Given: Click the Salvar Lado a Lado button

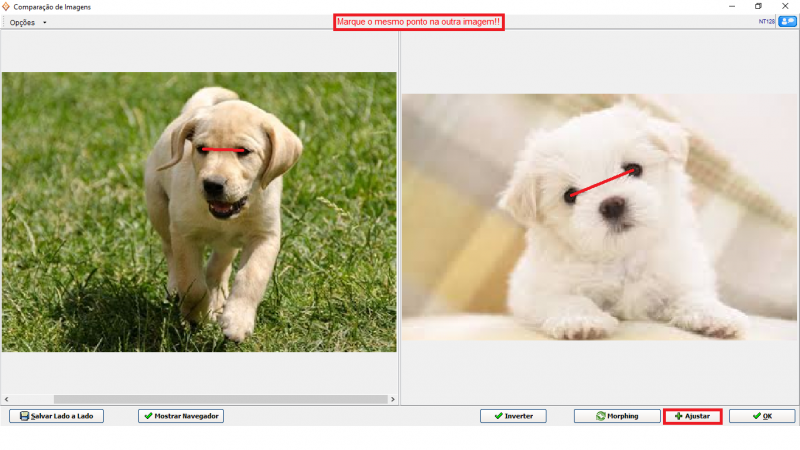Looking at the screenshot, I should [x=56, y=415].
